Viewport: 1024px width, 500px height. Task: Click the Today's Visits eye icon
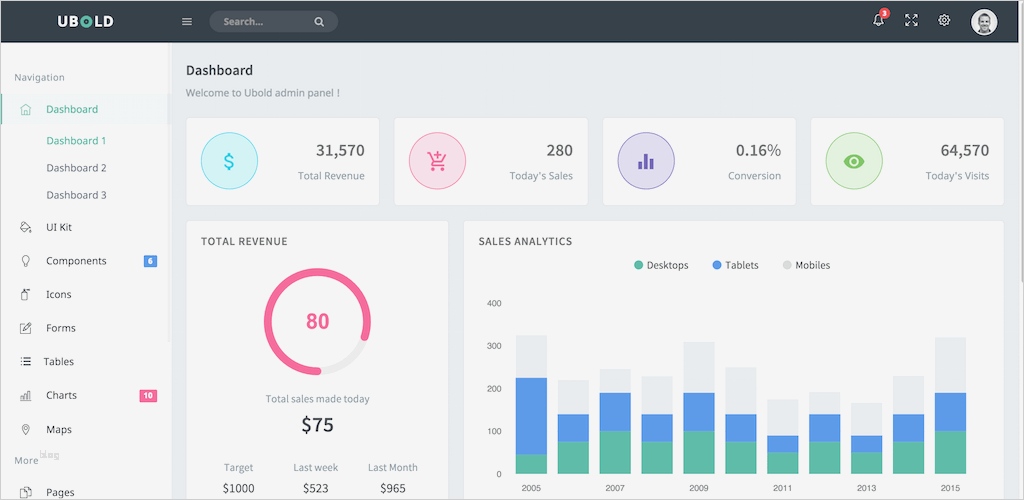point(854,161)
